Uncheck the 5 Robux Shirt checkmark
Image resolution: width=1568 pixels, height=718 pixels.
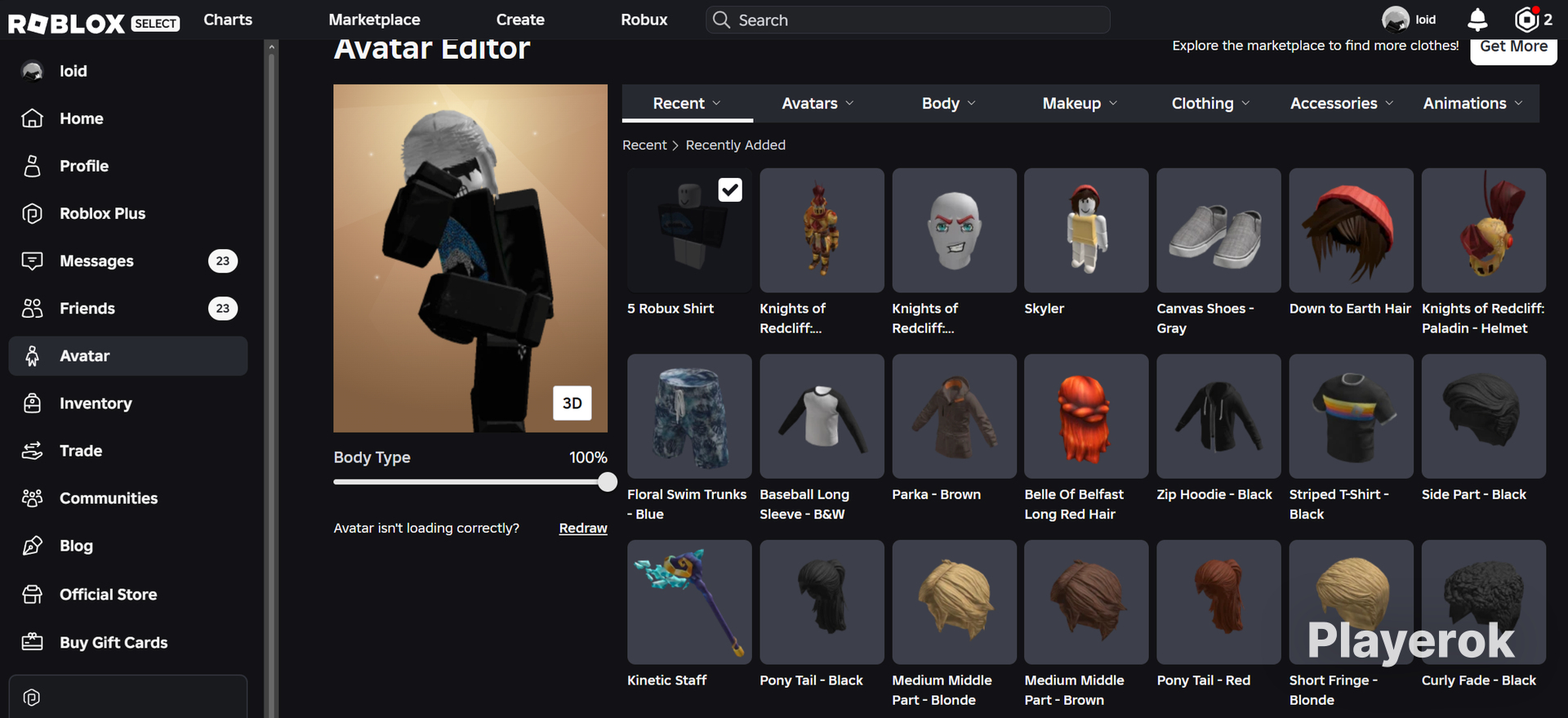click(x=730, y=190)
